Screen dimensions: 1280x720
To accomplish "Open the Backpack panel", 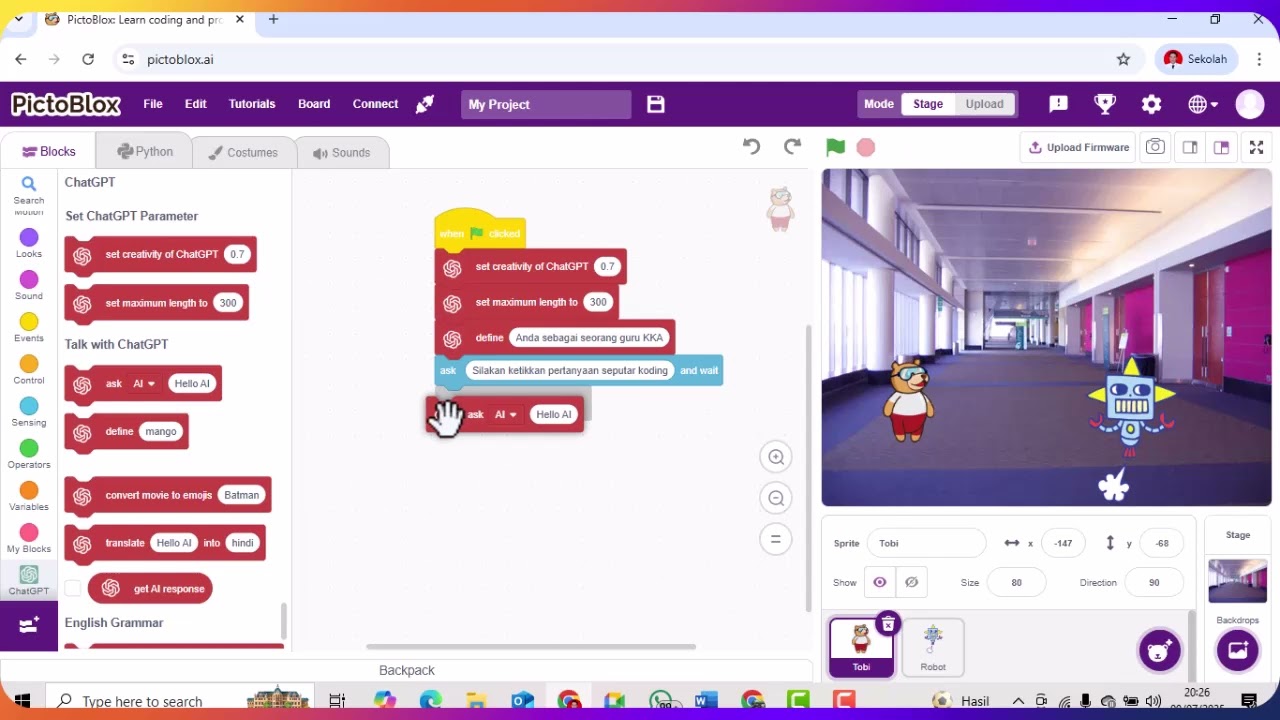I will click(407, 670).
